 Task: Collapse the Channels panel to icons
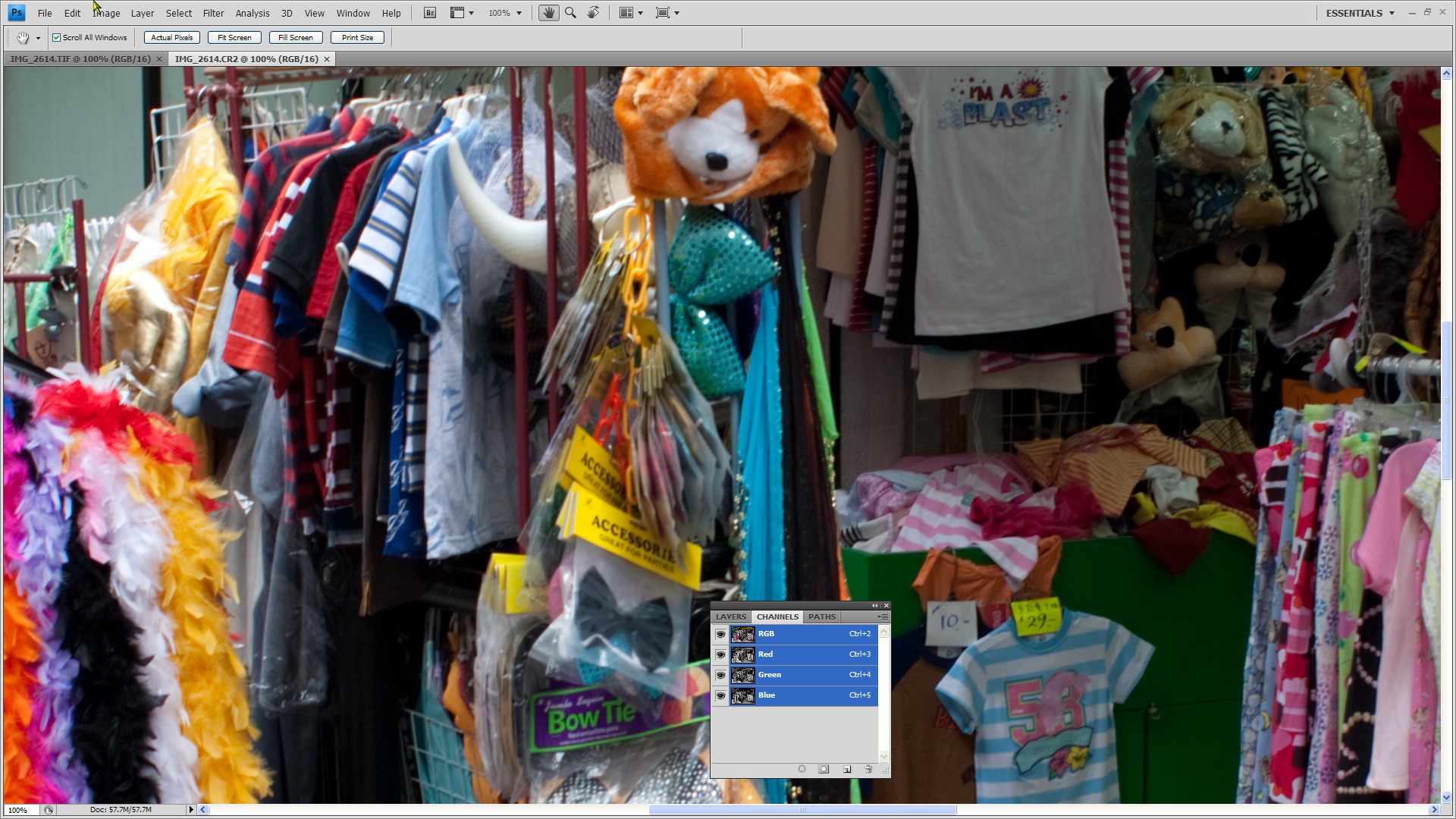pos(874,605)
